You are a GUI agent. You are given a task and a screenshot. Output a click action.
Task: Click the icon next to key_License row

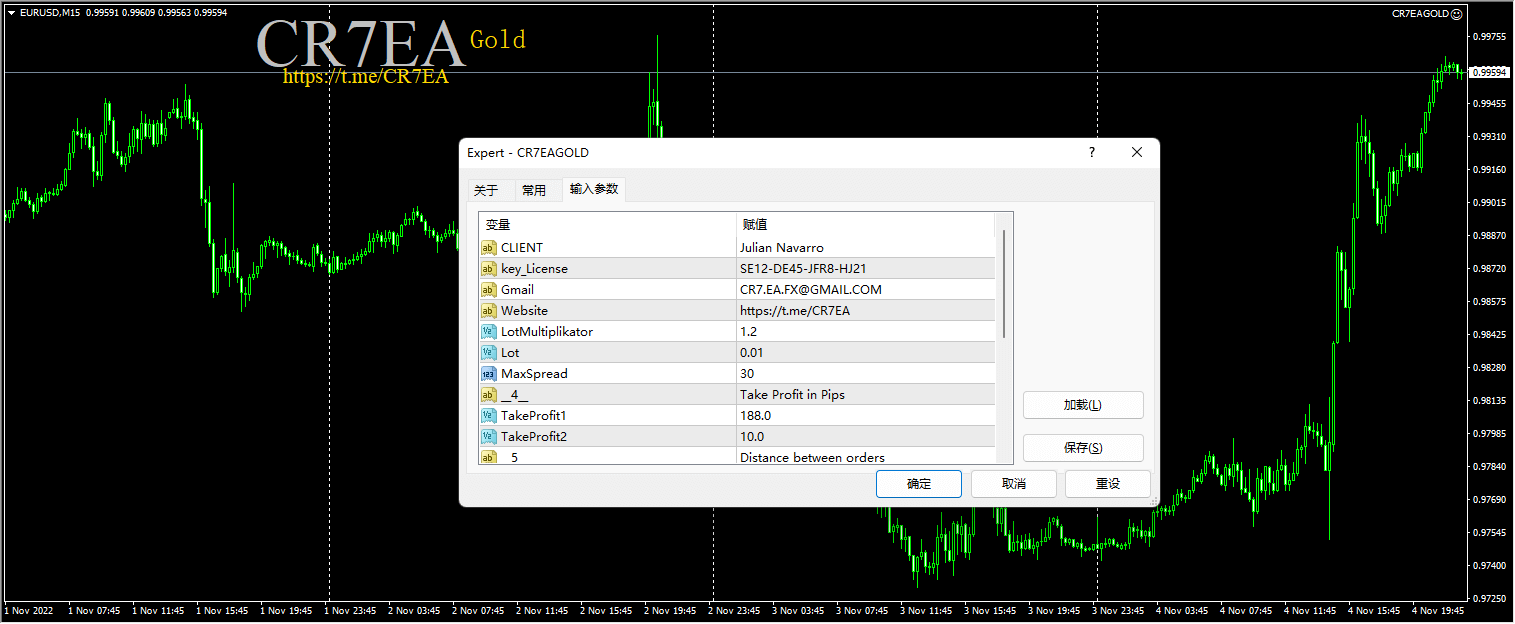(489, 269)
